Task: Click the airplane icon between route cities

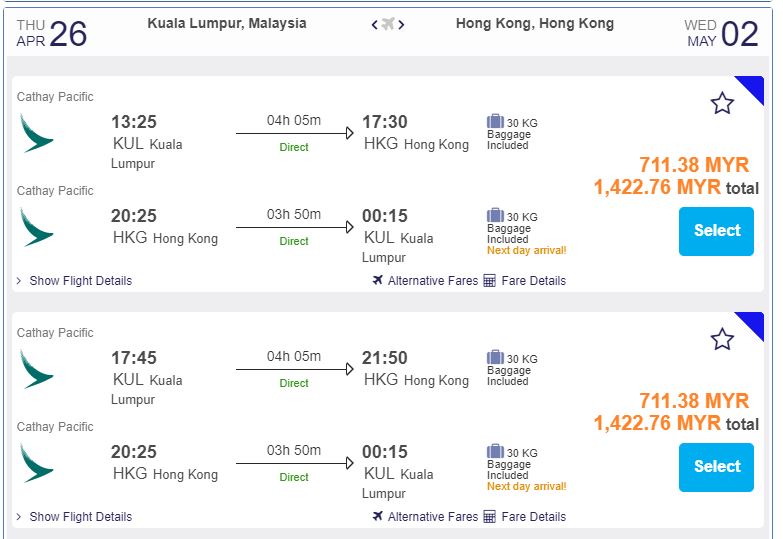Action: coord(388,25)
